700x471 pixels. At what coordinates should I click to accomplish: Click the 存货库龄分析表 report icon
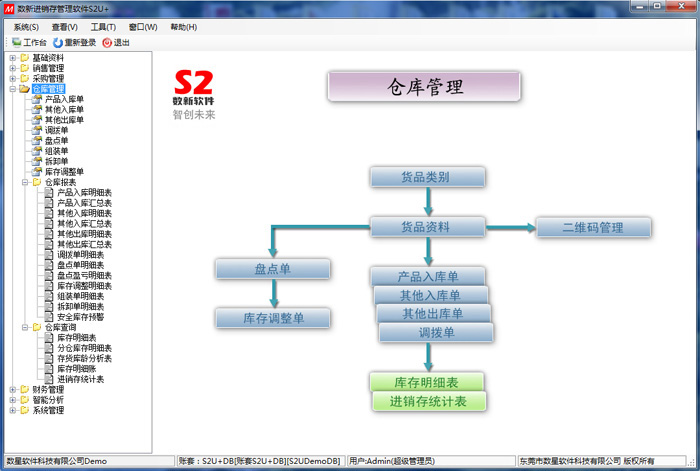pyautogui.click(x=49, y=358)
